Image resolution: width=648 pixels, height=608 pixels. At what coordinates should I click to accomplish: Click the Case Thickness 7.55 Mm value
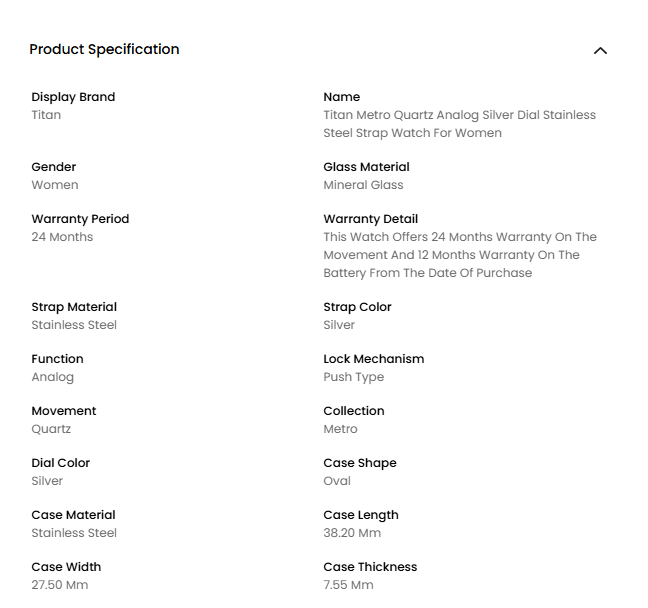(x=348, y=585)
